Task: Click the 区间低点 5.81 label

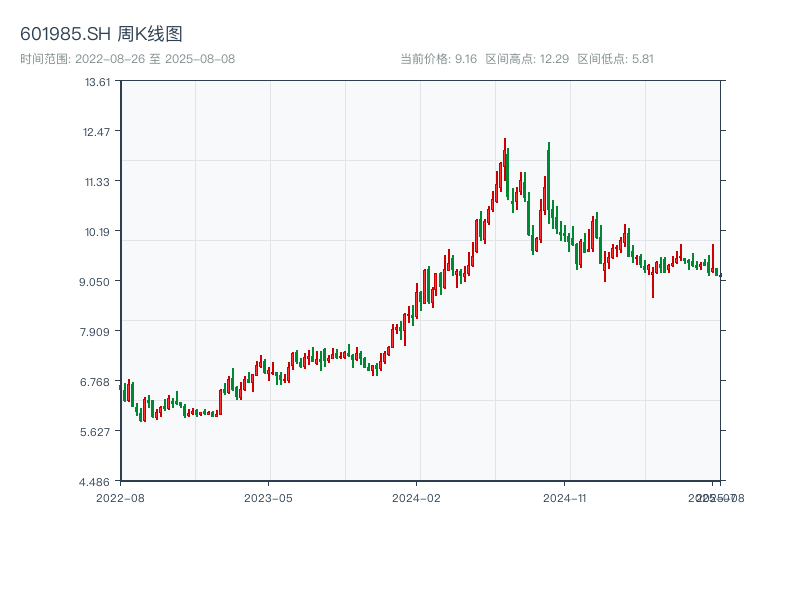Action: pos(615,59)
